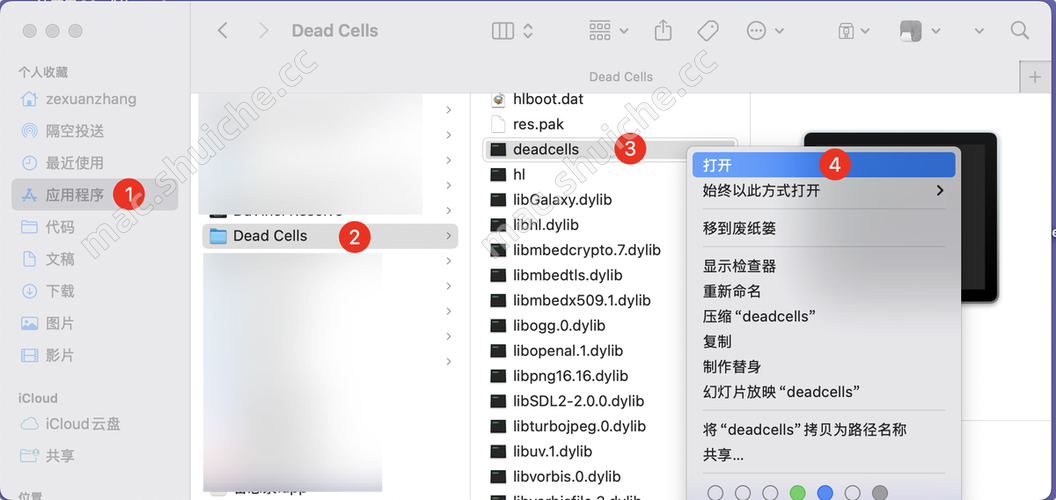Open the box-shaped app icon dropdown in toolbar
This screenshot has height=500, width=1056.
853,30
